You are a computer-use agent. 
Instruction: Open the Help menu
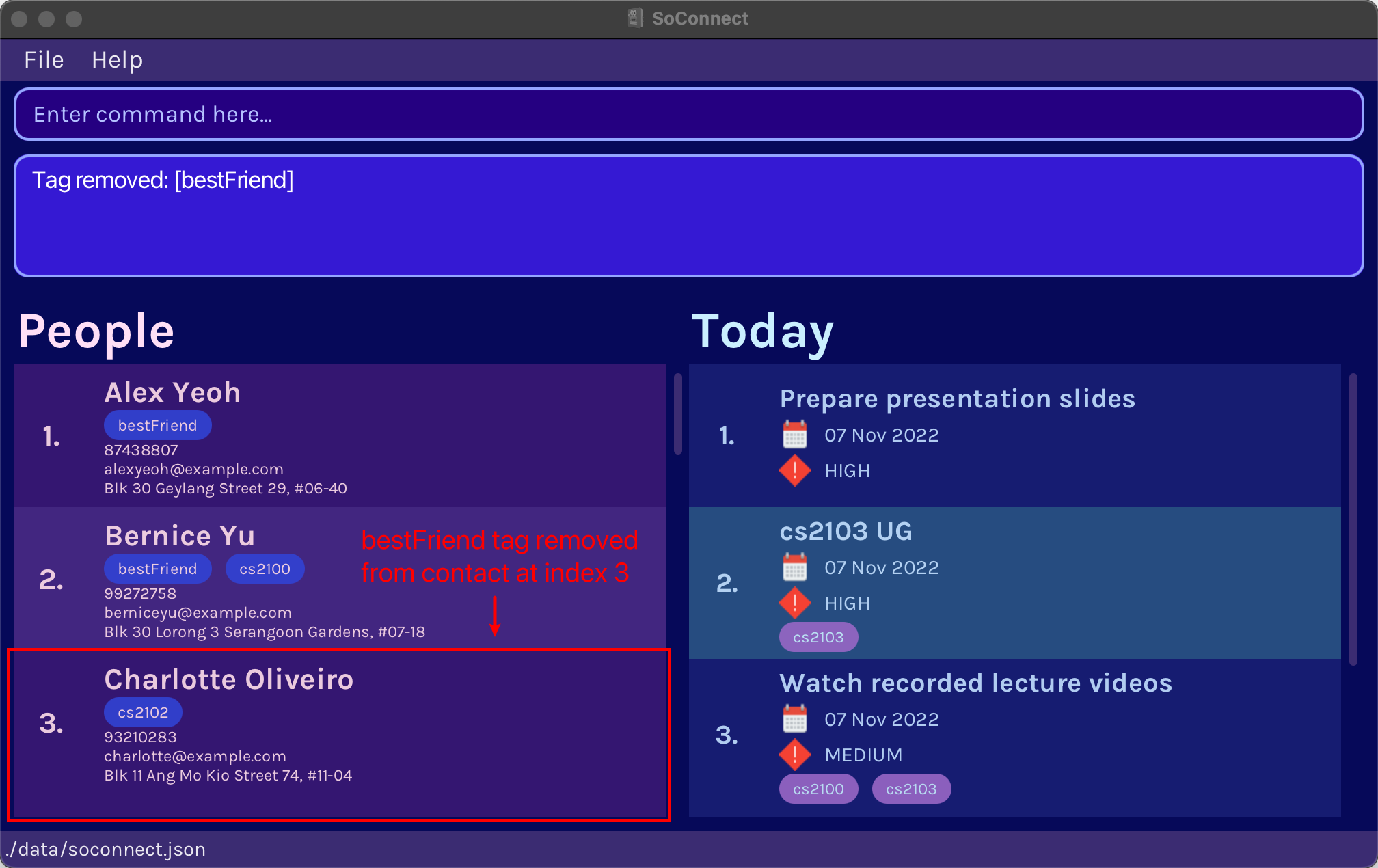(118, 60)
